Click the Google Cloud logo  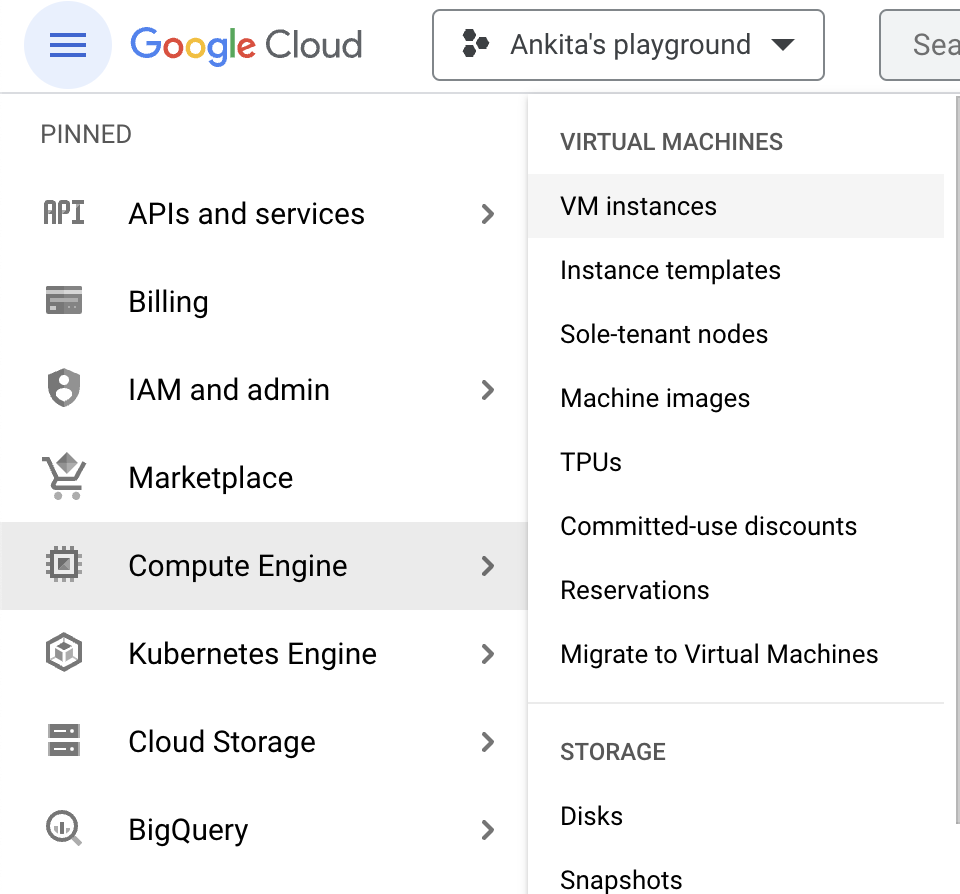click(x=246, y=45)
